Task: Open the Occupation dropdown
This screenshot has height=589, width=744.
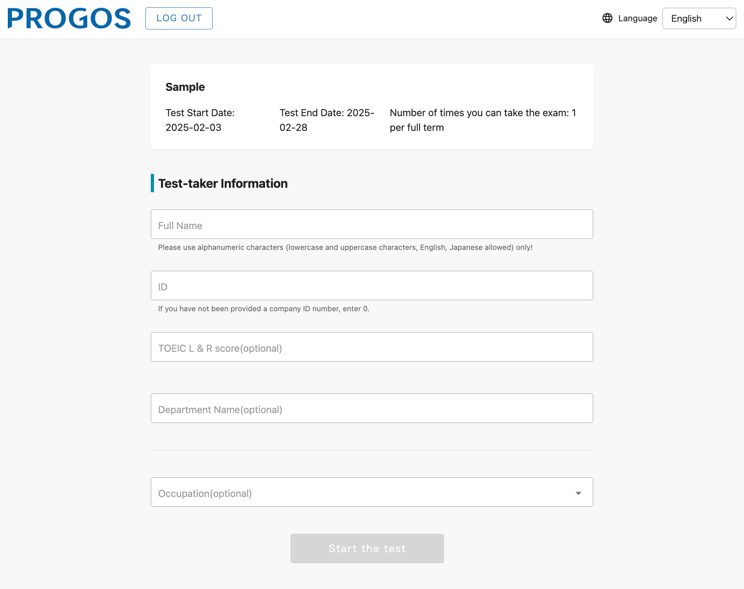Action: (x=372, y=492)
